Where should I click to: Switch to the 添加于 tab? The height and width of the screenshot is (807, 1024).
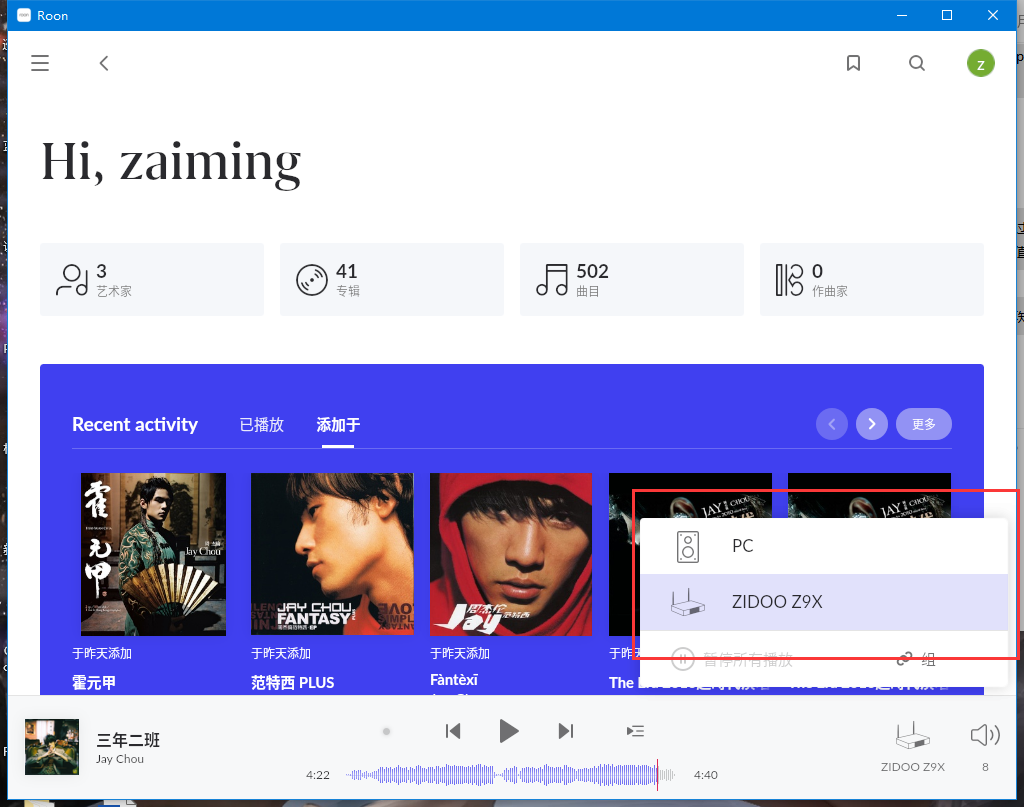tap(338, 425)
